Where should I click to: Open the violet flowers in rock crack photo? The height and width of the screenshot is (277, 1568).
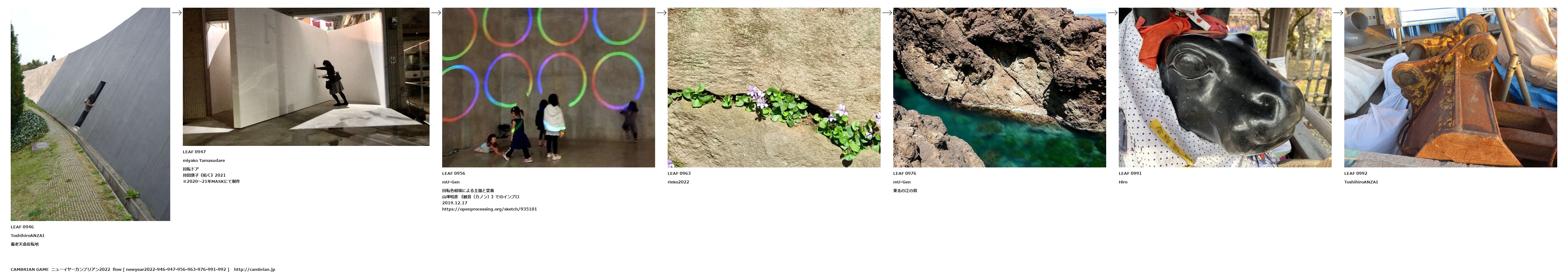pyautogui.click(x=774, y=87)
